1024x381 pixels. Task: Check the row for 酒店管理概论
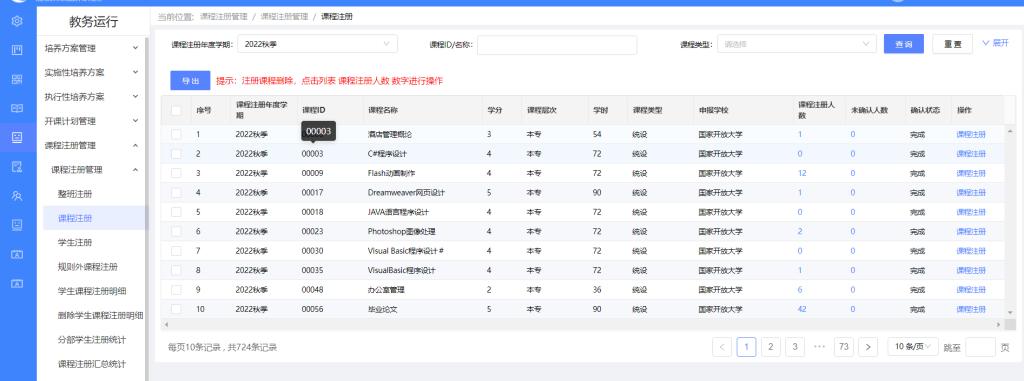(176, 134)
